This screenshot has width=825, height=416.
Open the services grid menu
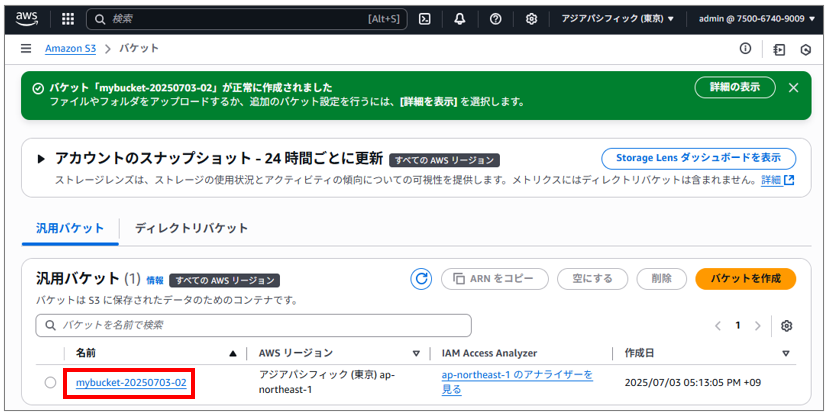(68, 19)
